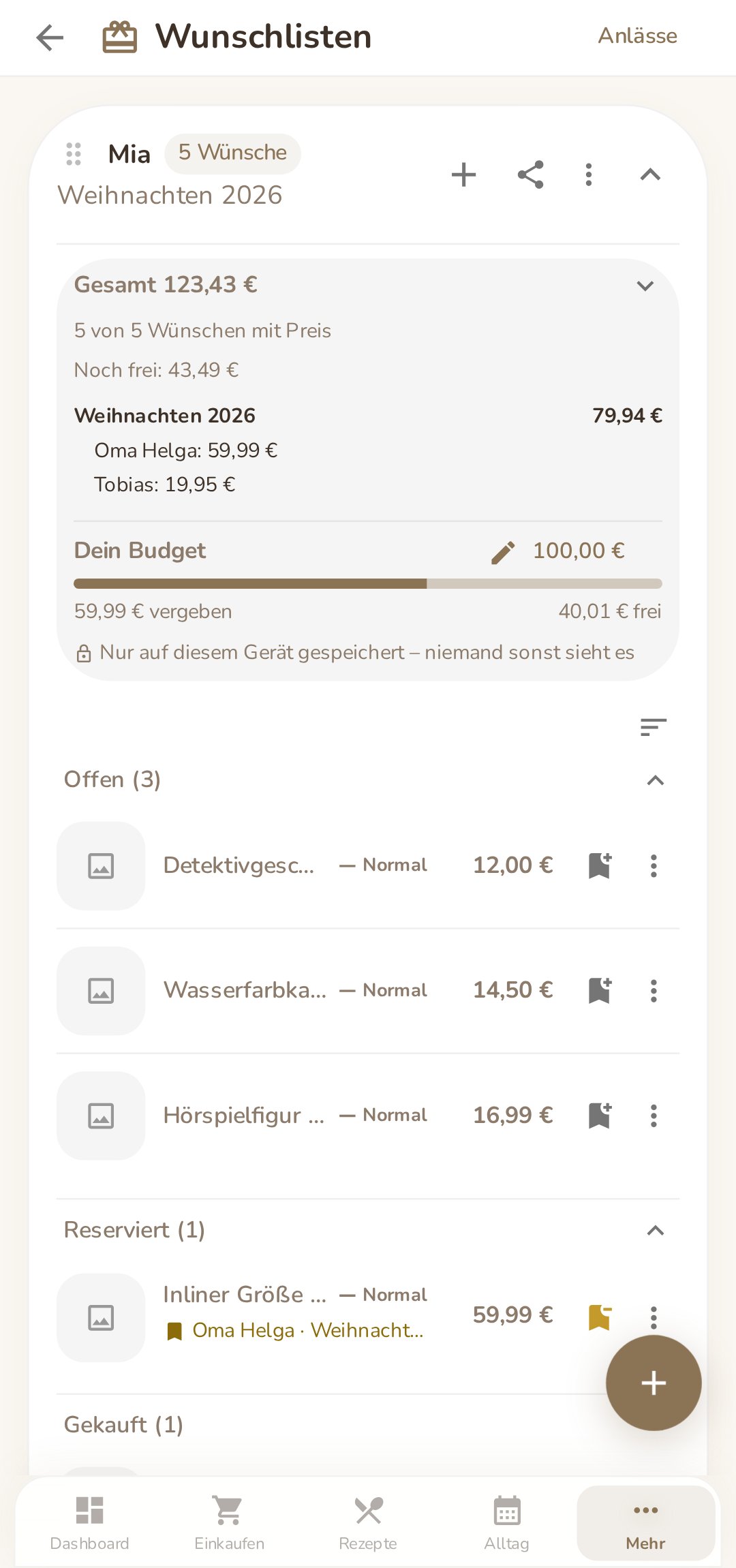Tap the Oma Helga · Weihnacht... reservation label
The height and width of the screenshot is (1568, 736).
[x=295, y=1330]
